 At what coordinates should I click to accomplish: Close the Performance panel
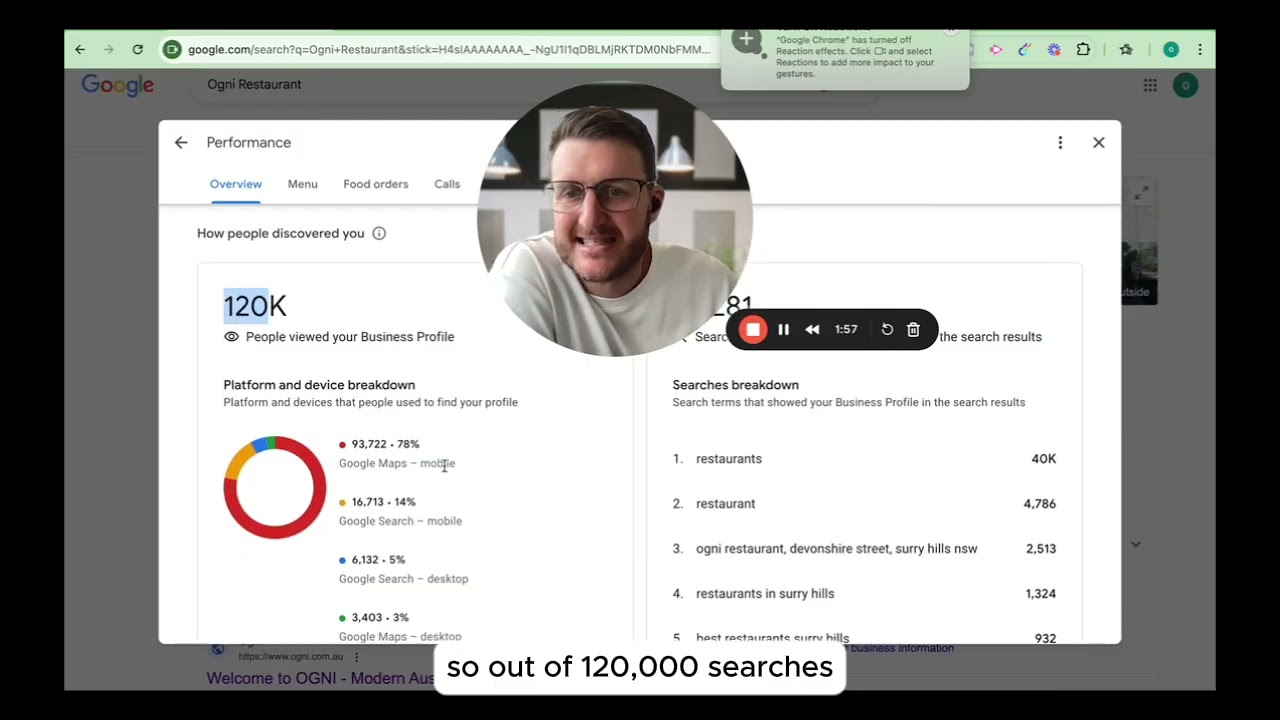[1098, 143]
